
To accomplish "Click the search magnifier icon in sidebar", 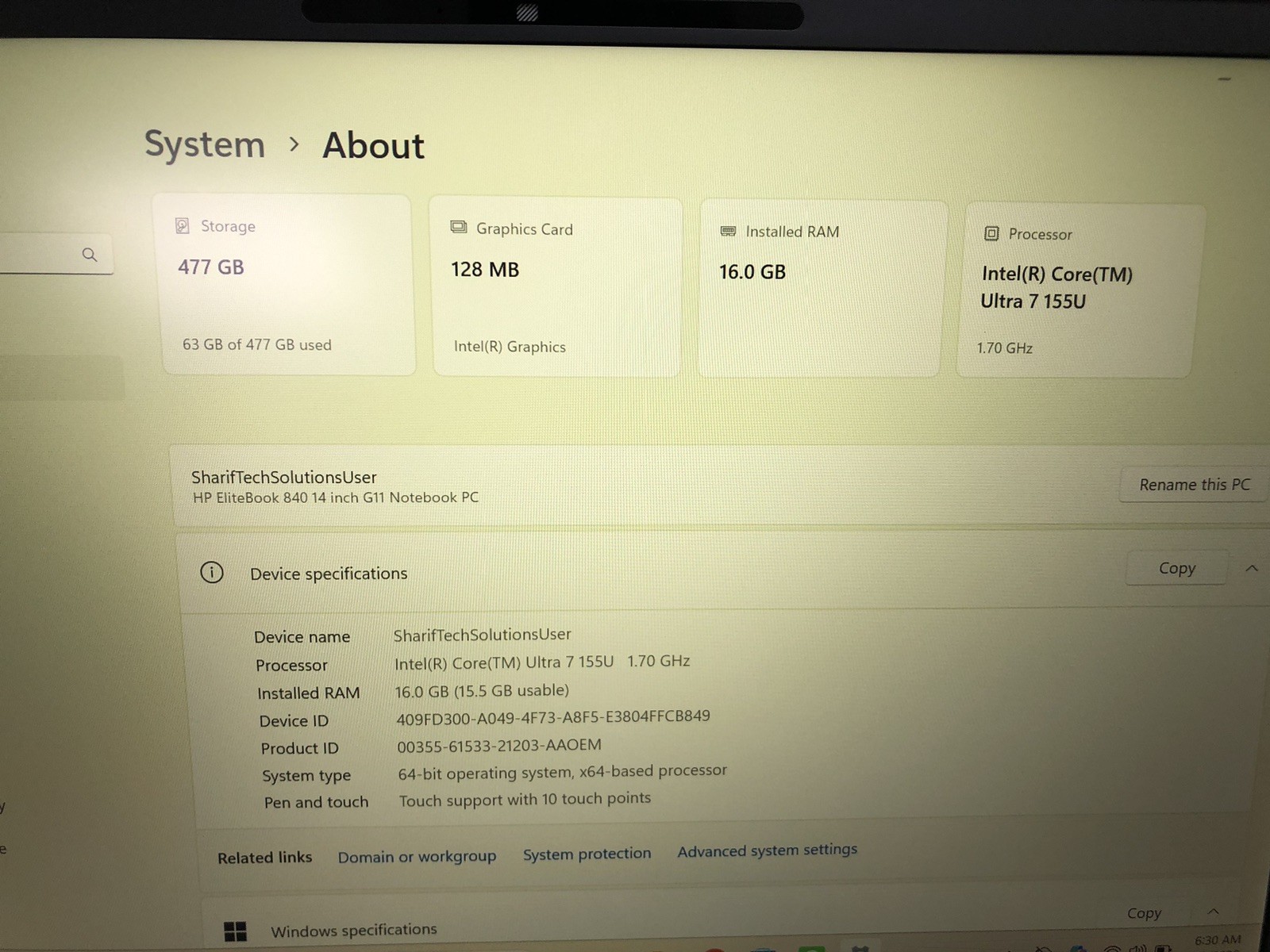I will 90,255.
